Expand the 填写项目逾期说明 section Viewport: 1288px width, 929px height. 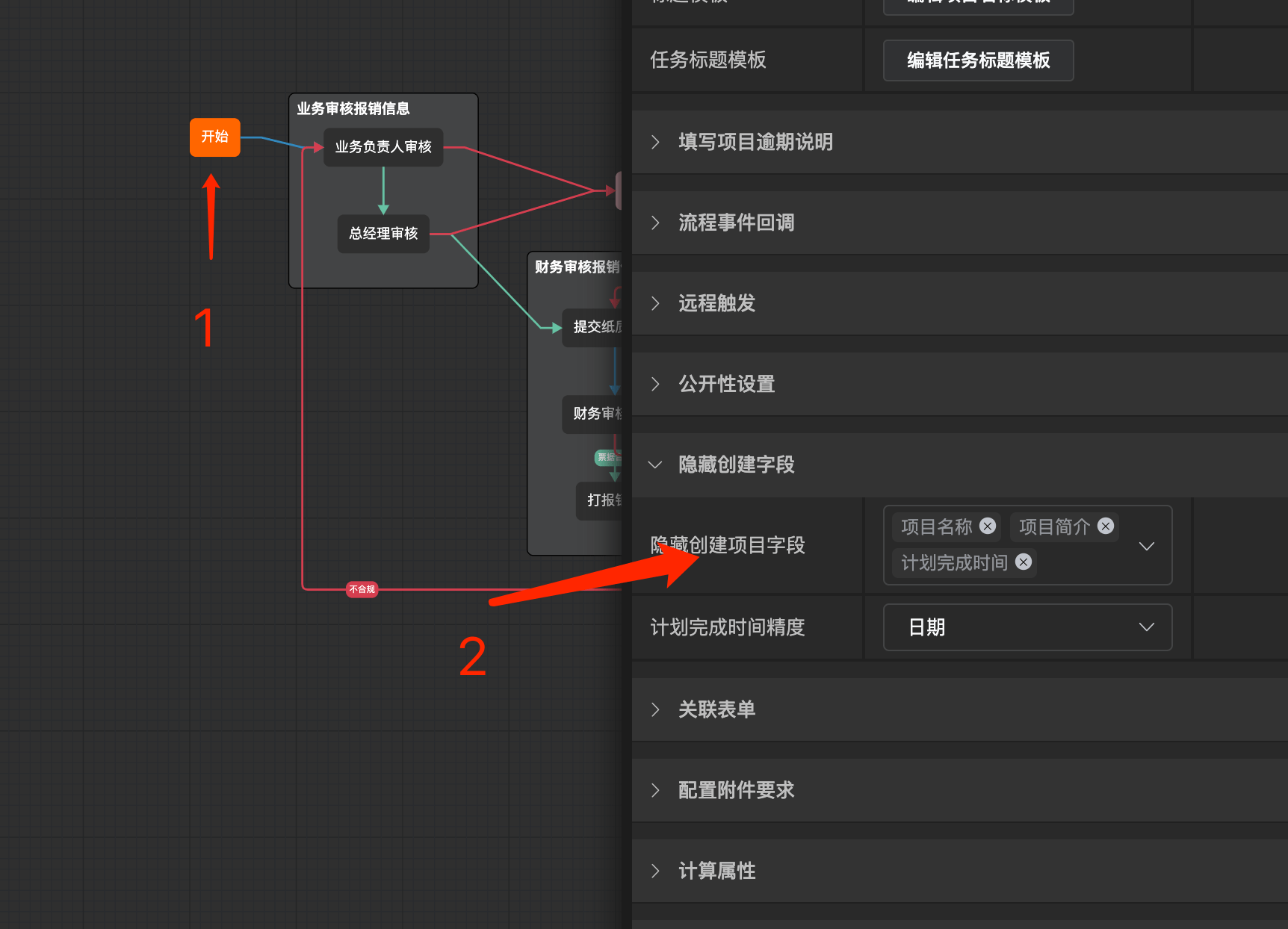pyautogui.click(x=959, y=142)
